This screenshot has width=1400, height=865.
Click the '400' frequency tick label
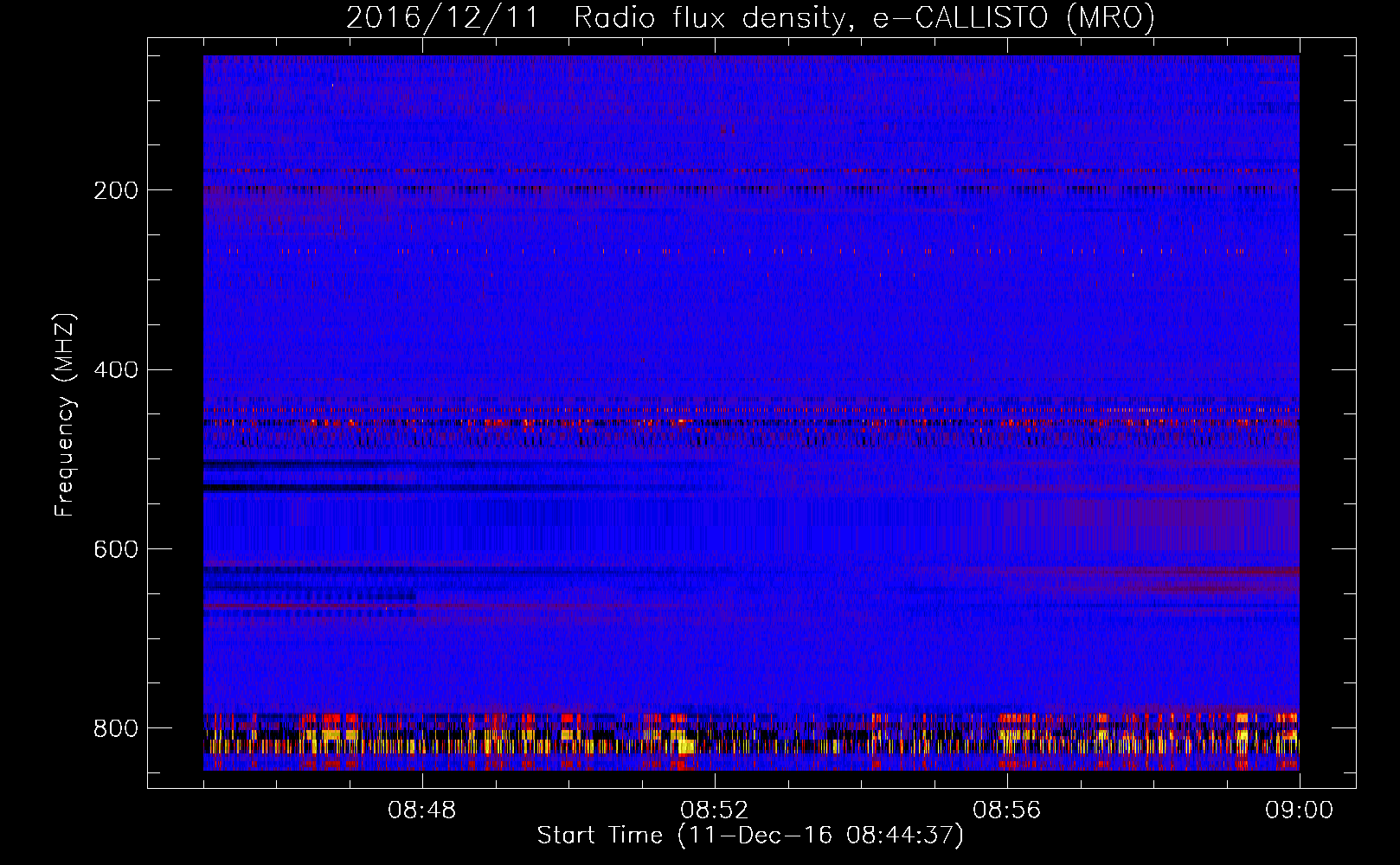click(x=115, y=370)
